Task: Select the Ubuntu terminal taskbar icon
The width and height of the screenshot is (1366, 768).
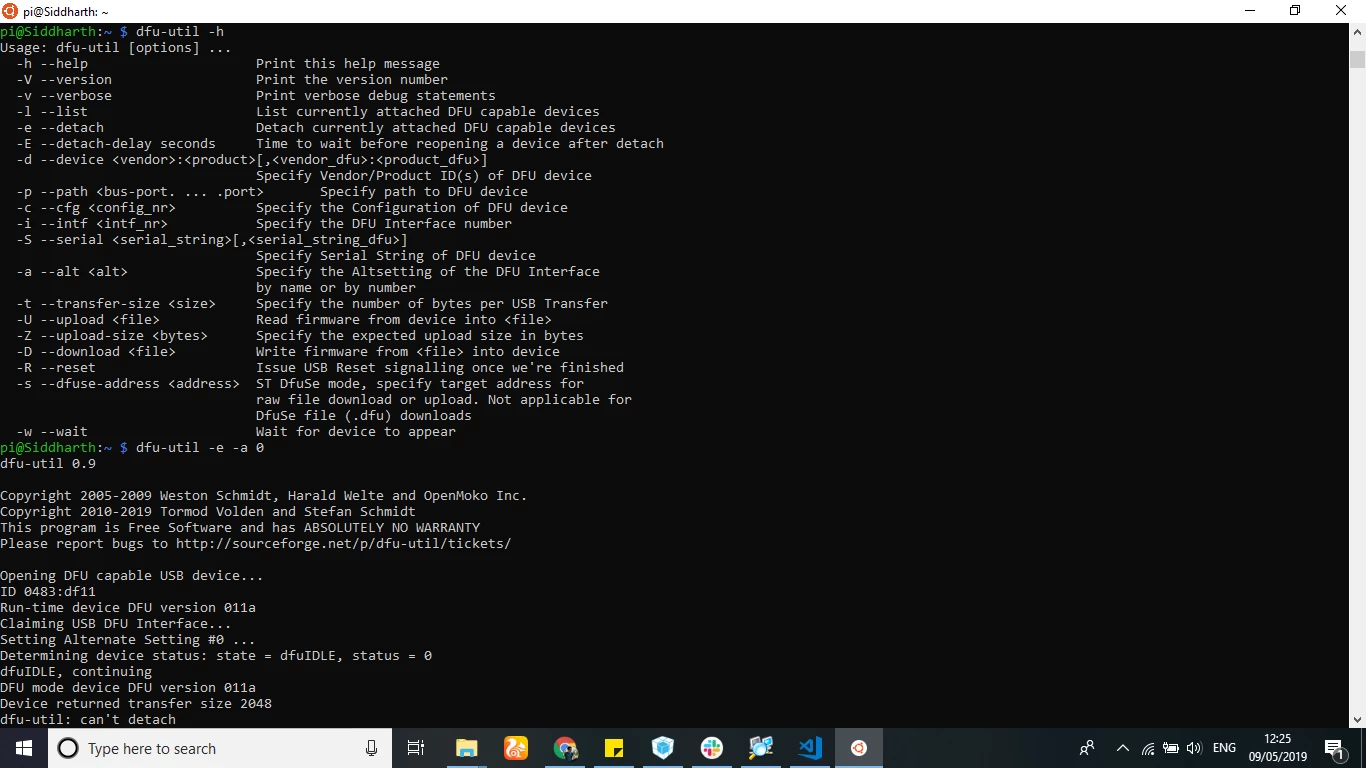Action: (859, 748)
